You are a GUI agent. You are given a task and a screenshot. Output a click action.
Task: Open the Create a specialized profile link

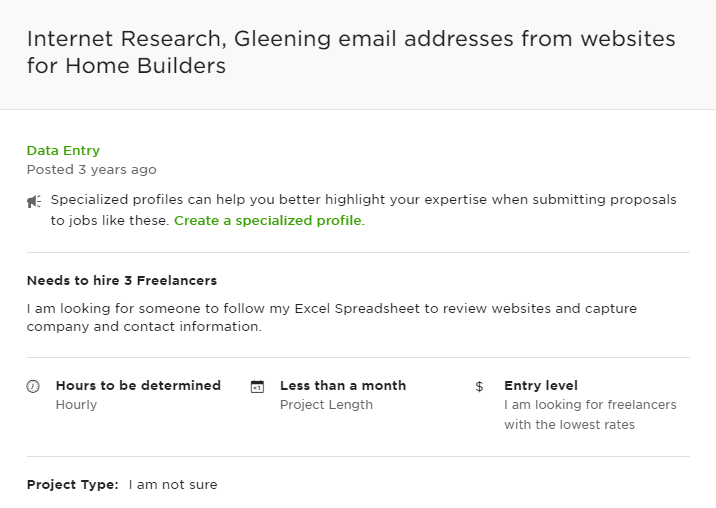tap(269, 221)
